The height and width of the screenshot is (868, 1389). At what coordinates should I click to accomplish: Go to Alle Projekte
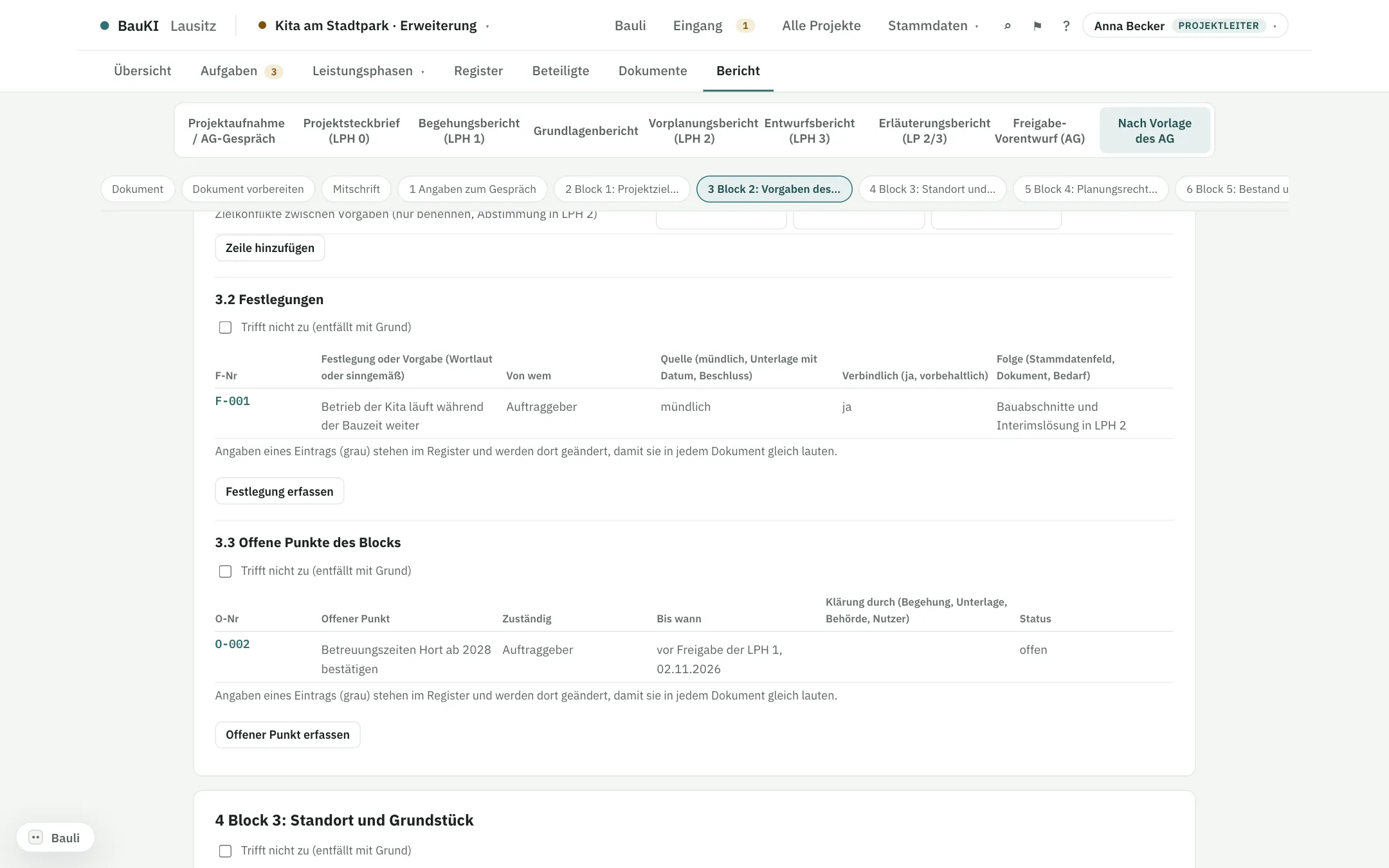pyautogui.click(x=821, y=26)
